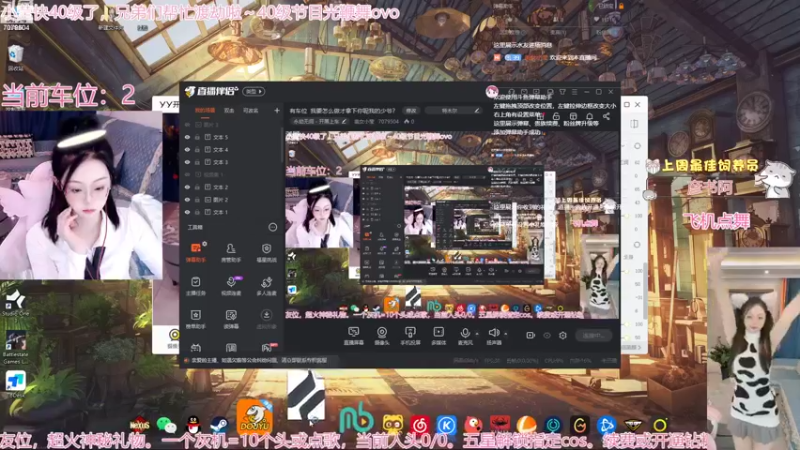Open the 视频连麦 video co-stream tool
The height and width of the screenshot is (450, 800).
[231, 286]
